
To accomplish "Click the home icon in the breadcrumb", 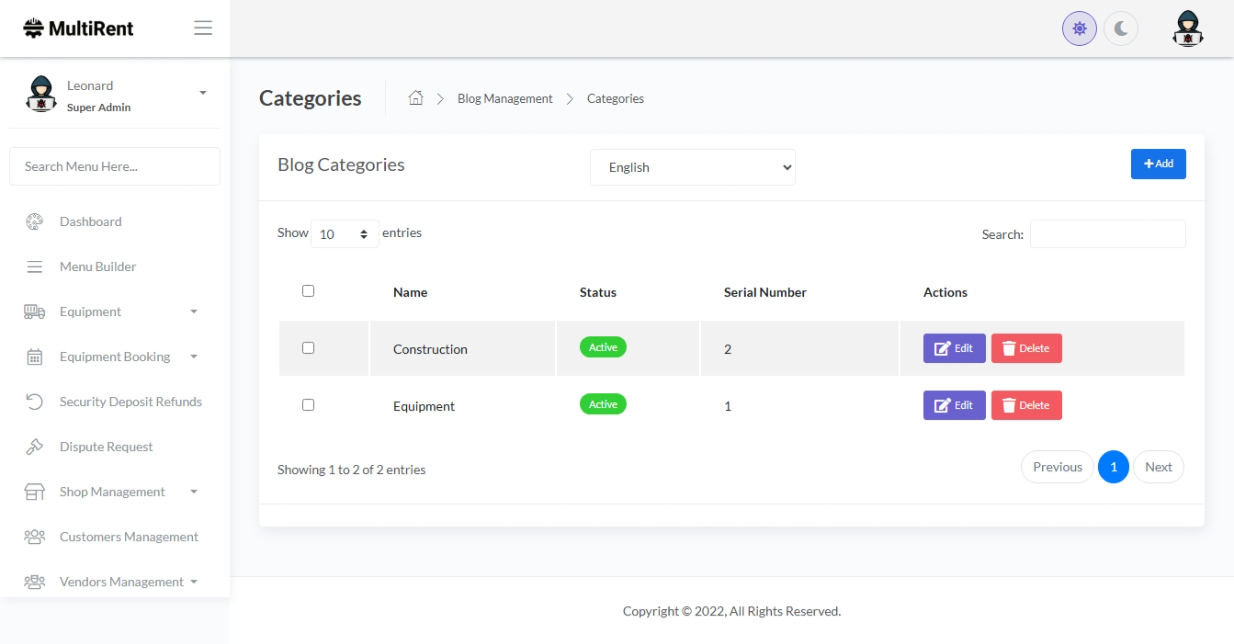I will [416, 98].
